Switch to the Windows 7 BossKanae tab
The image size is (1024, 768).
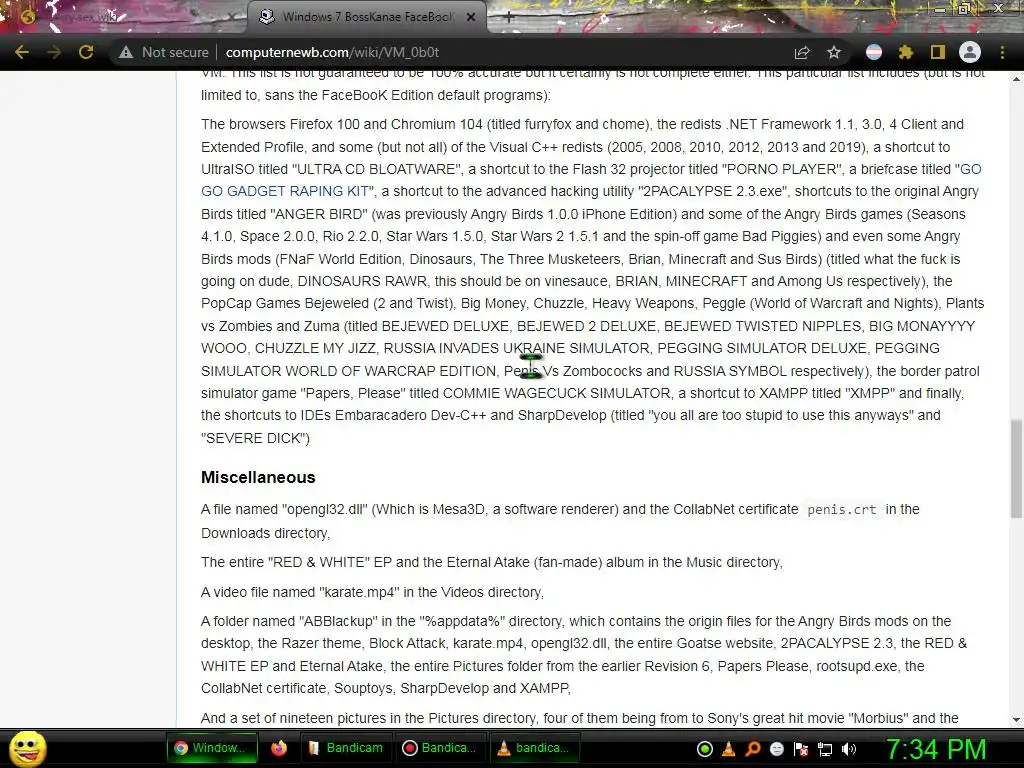tap(366, 17)
